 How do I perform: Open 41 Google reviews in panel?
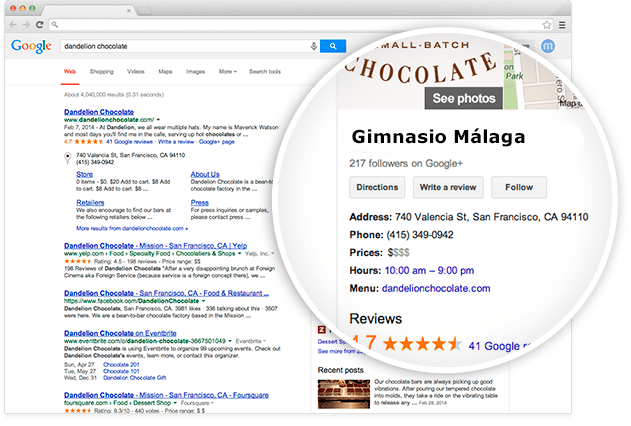click(500, 346)
